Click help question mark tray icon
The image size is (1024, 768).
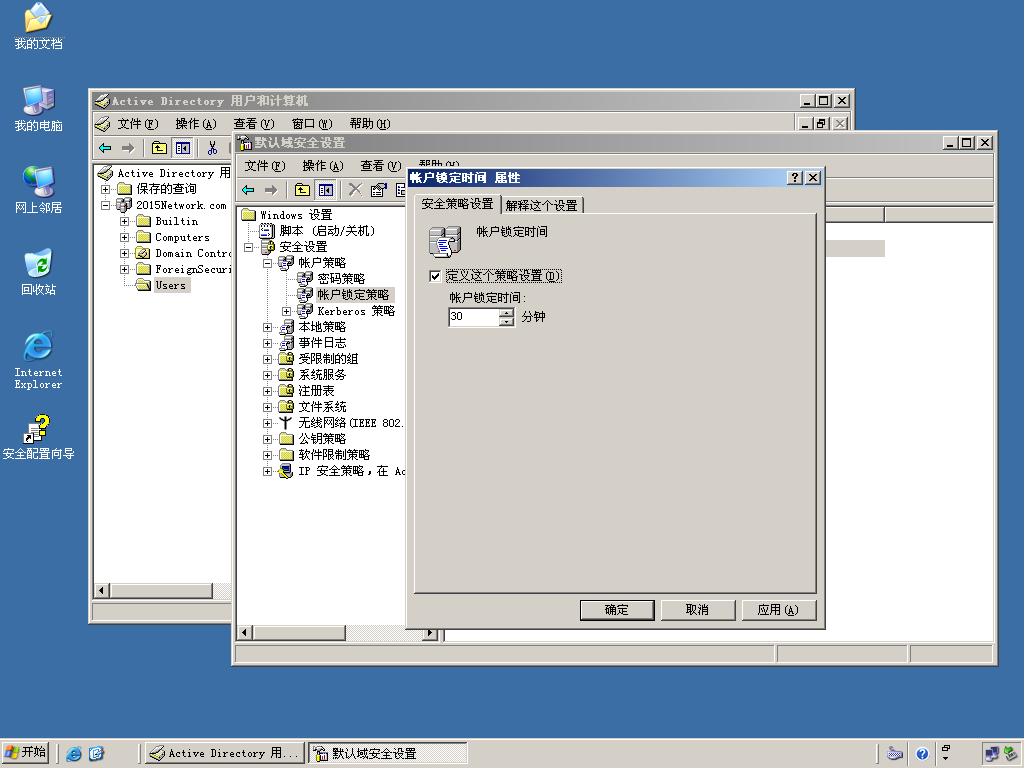(x=922, y=754)
